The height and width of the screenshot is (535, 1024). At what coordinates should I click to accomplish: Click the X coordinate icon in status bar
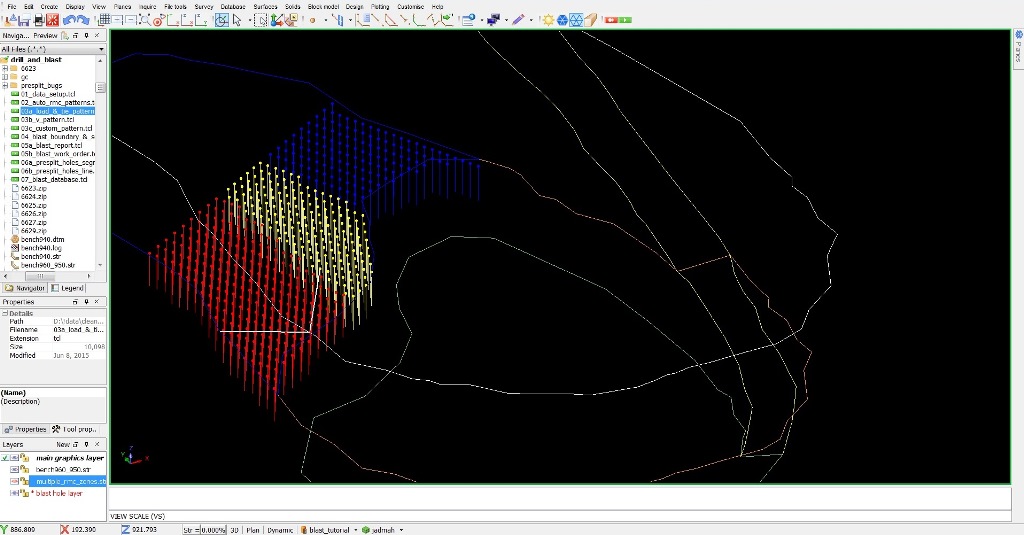65,530
